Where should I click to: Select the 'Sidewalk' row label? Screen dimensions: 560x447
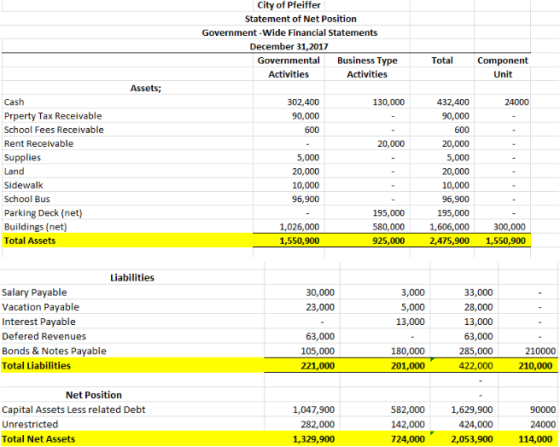click(24, 185)
